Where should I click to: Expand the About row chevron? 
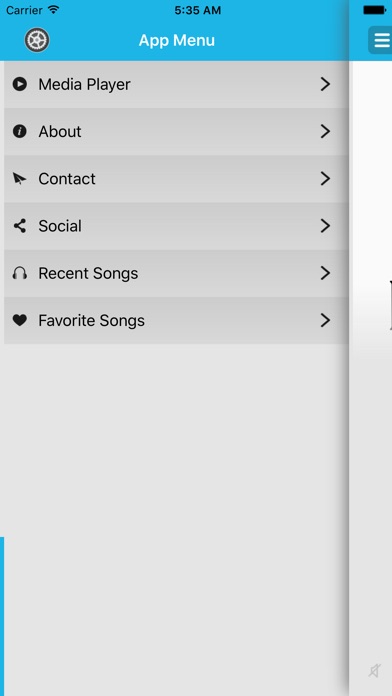click(x=325, y=131)
